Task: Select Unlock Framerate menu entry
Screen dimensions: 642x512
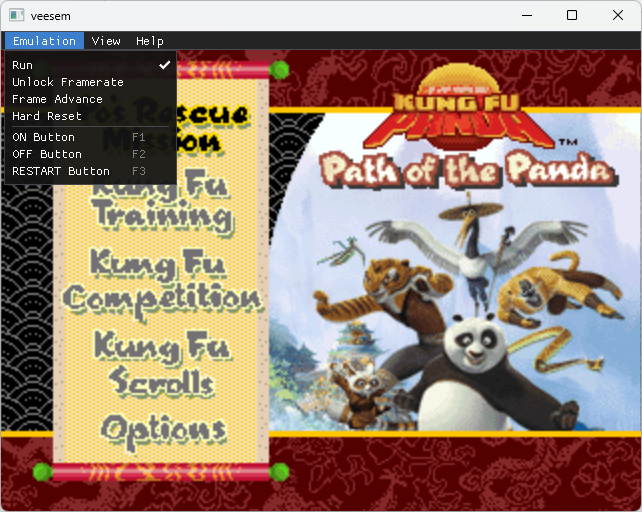Action: coord(90,82)
